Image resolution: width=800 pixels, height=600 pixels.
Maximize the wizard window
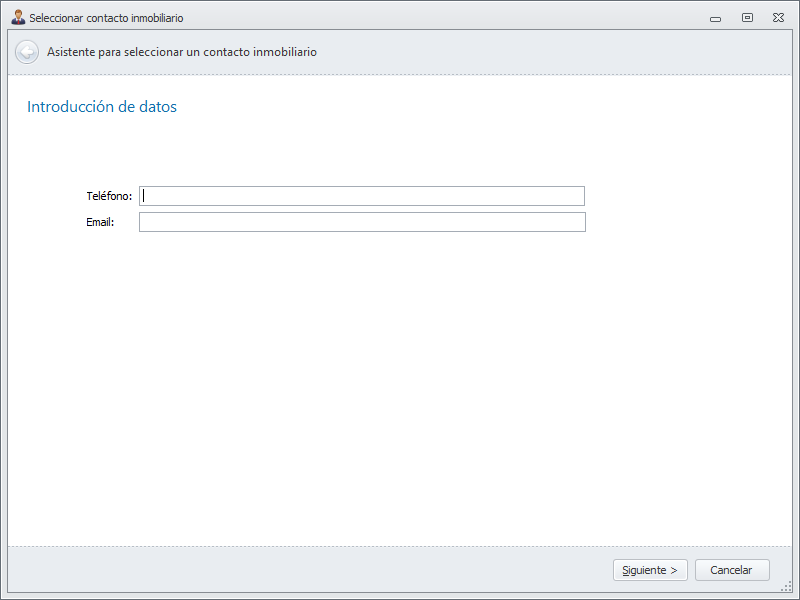click(747, 18)
